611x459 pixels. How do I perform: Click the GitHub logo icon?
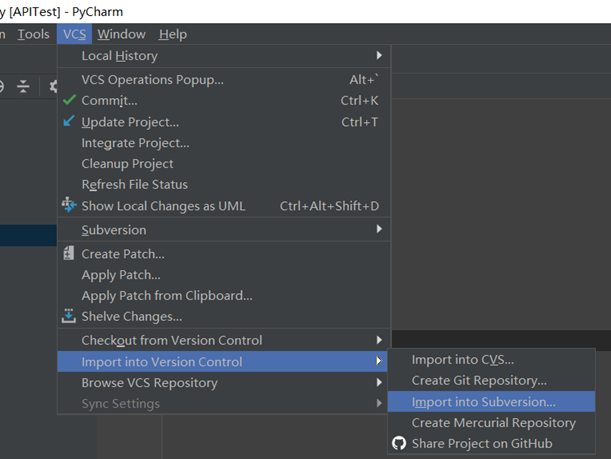click(399, 443)
